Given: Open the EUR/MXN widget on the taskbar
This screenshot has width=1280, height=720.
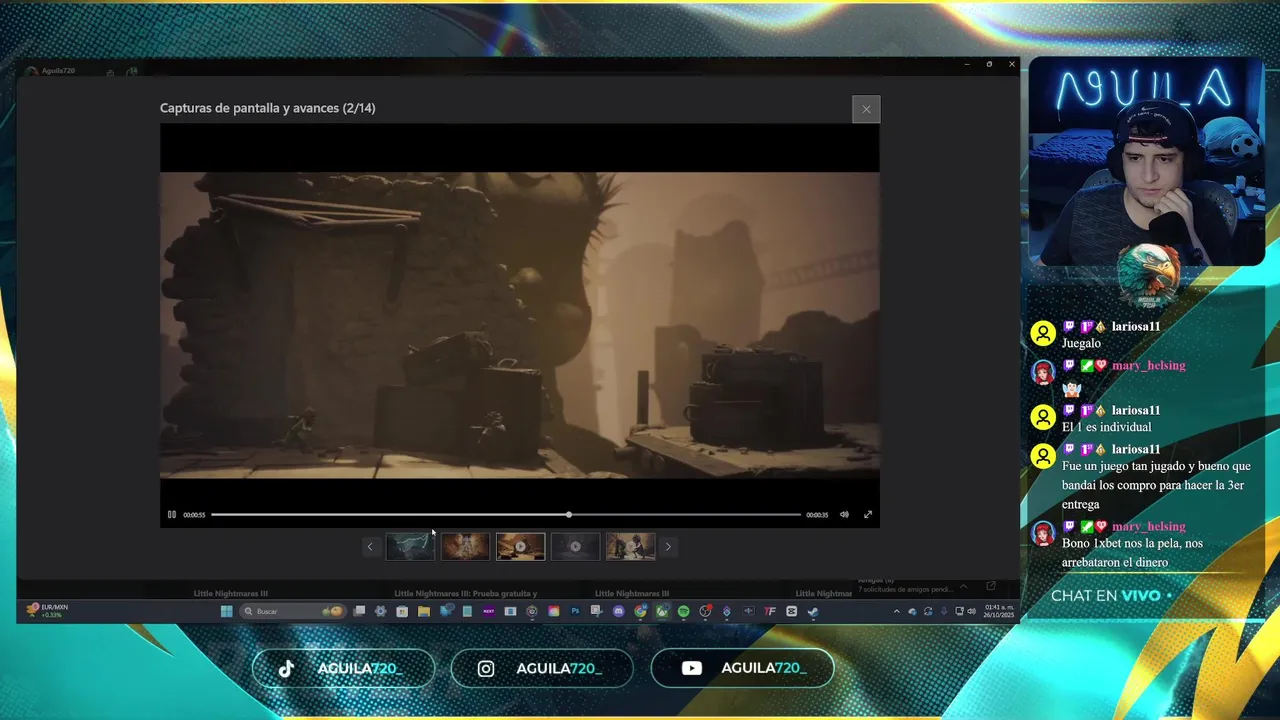Looking at the screenshot, I should tap(48, 610).
